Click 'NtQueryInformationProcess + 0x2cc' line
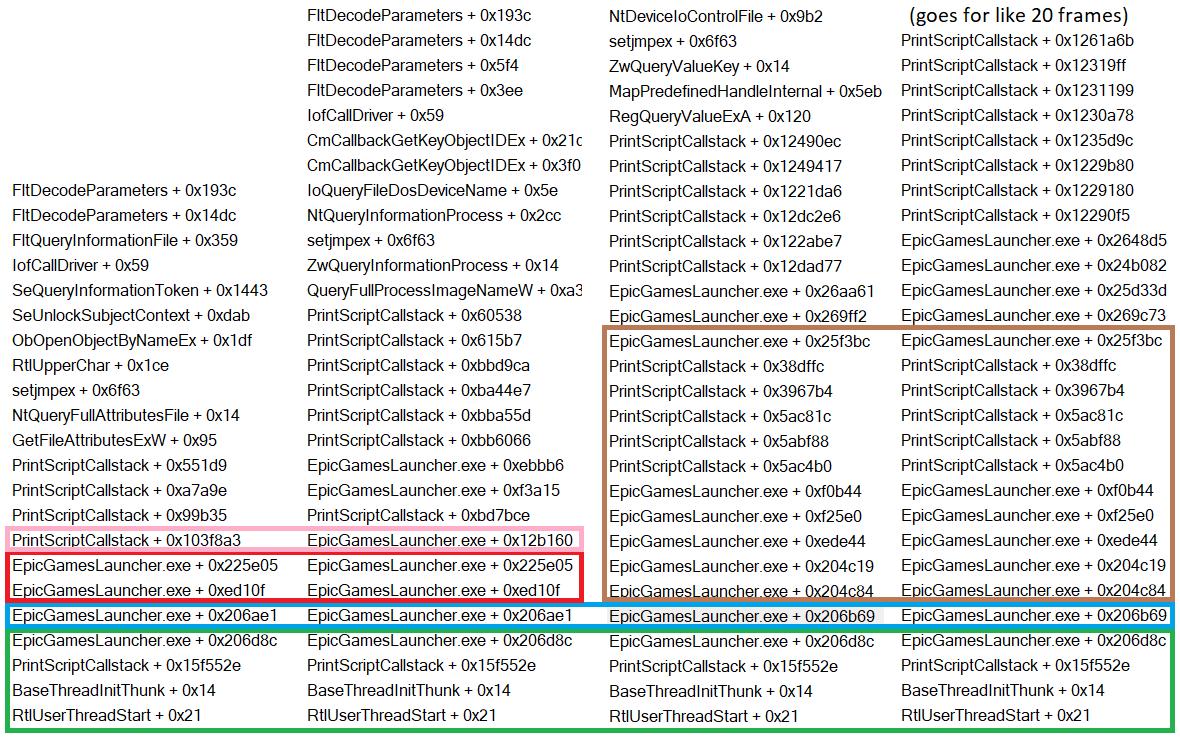Viewport: 1180px width, 737px height. (x=434, y=215)
